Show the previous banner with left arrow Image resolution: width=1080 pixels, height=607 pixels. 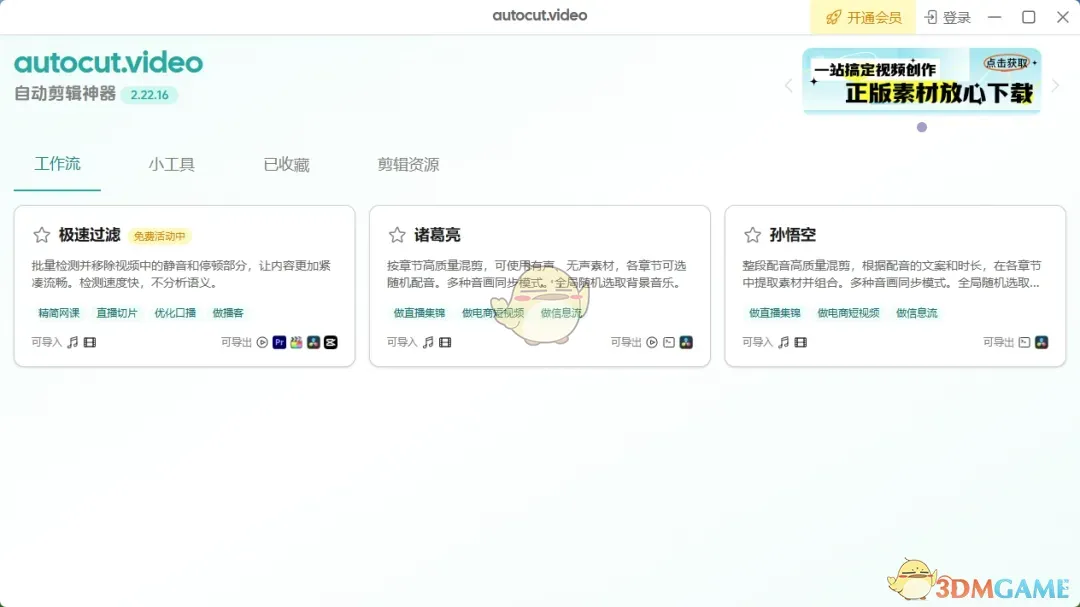click(x=788, y=86)
